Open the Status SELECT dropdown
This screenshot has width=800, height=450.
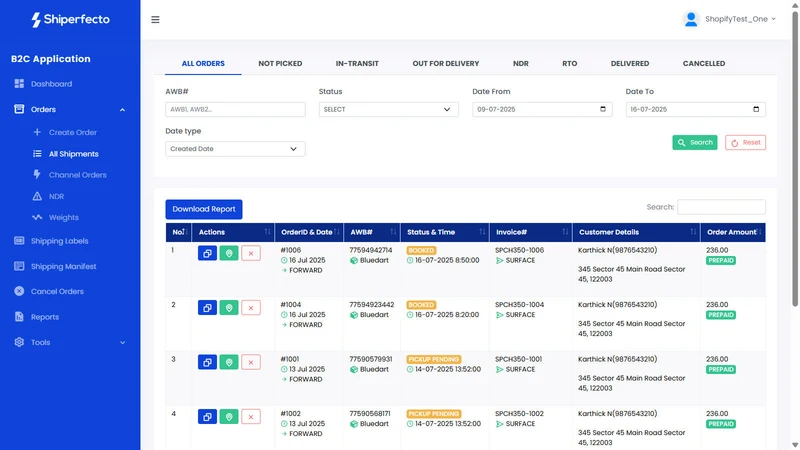click(x=388, y=109)
